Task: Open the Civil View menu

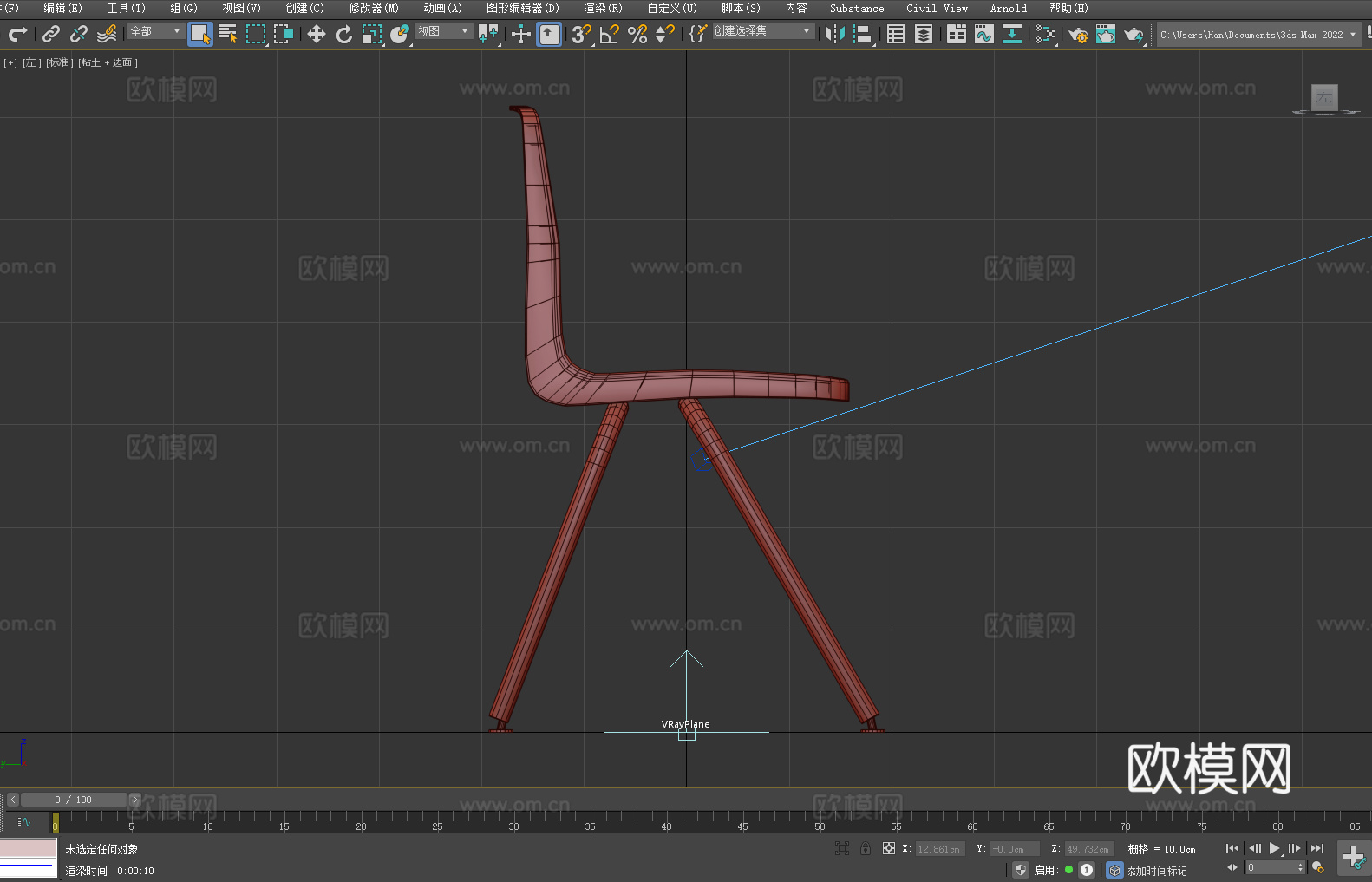Action: pyautogui.click(x=937, y=8)
